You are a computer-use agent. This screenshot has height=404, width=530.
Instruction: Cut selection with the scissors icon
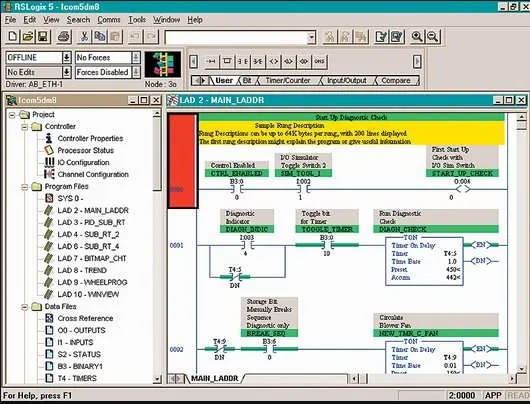(x=84, y=37)
